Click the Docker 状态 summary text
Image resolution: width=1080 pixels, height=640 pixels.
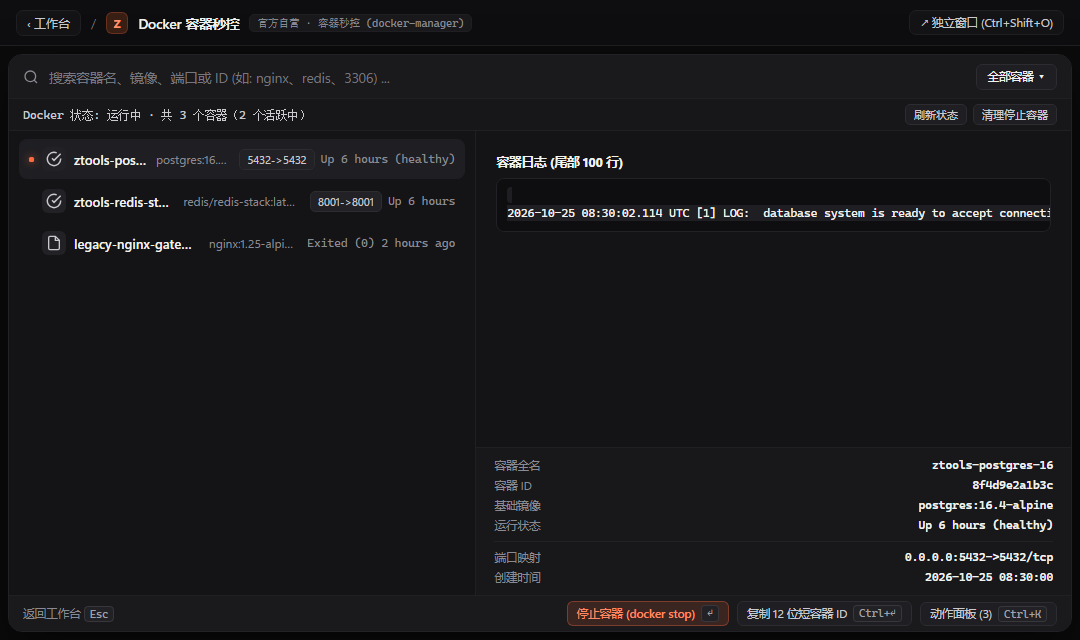(165, 115)
